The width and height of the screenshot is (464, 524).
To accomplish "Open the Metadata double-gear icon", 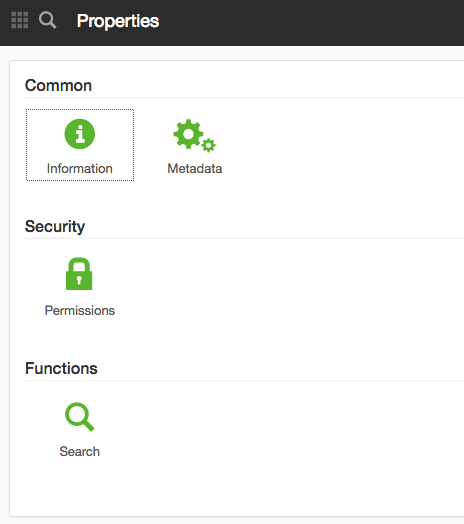I will pos(194,136).
